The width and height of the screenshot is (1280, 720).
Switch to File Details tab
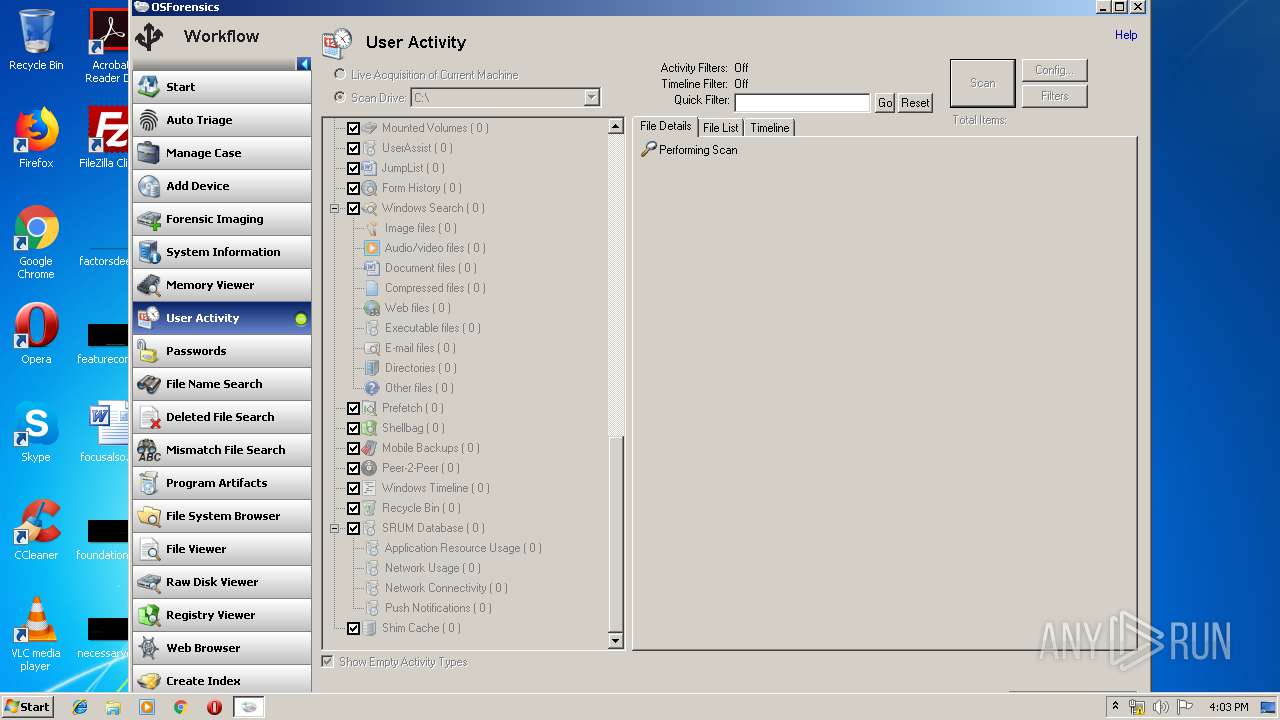pyautogui.click(x=665, y=126)
